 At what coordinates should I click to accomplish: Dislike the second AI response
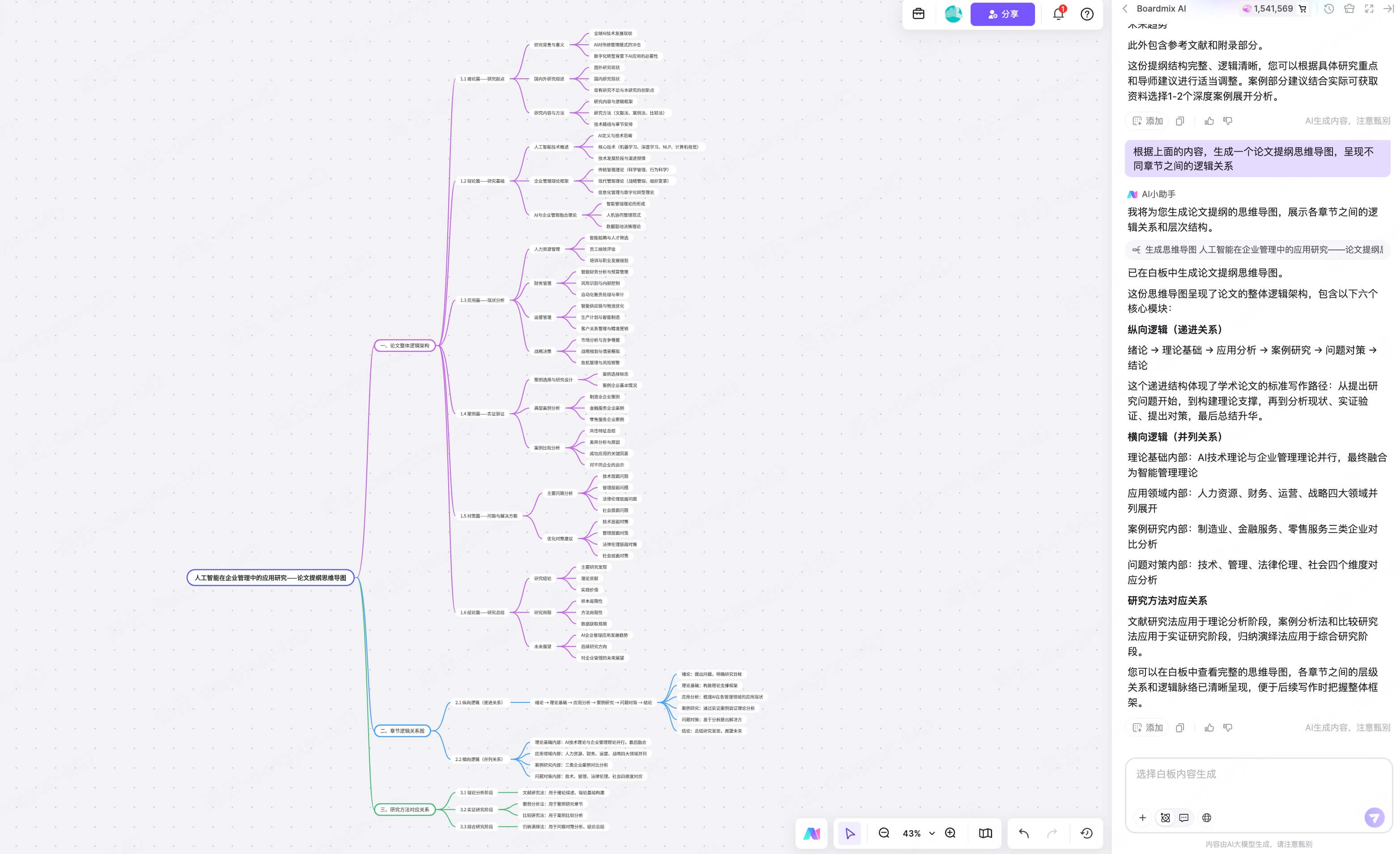click(1228, 727)
